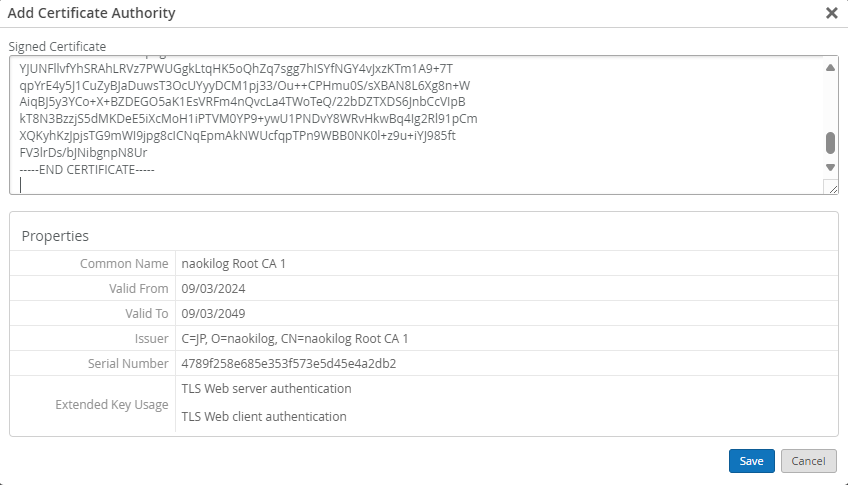Click the Valid To date 09/03/2049

(x=213, y=313)
